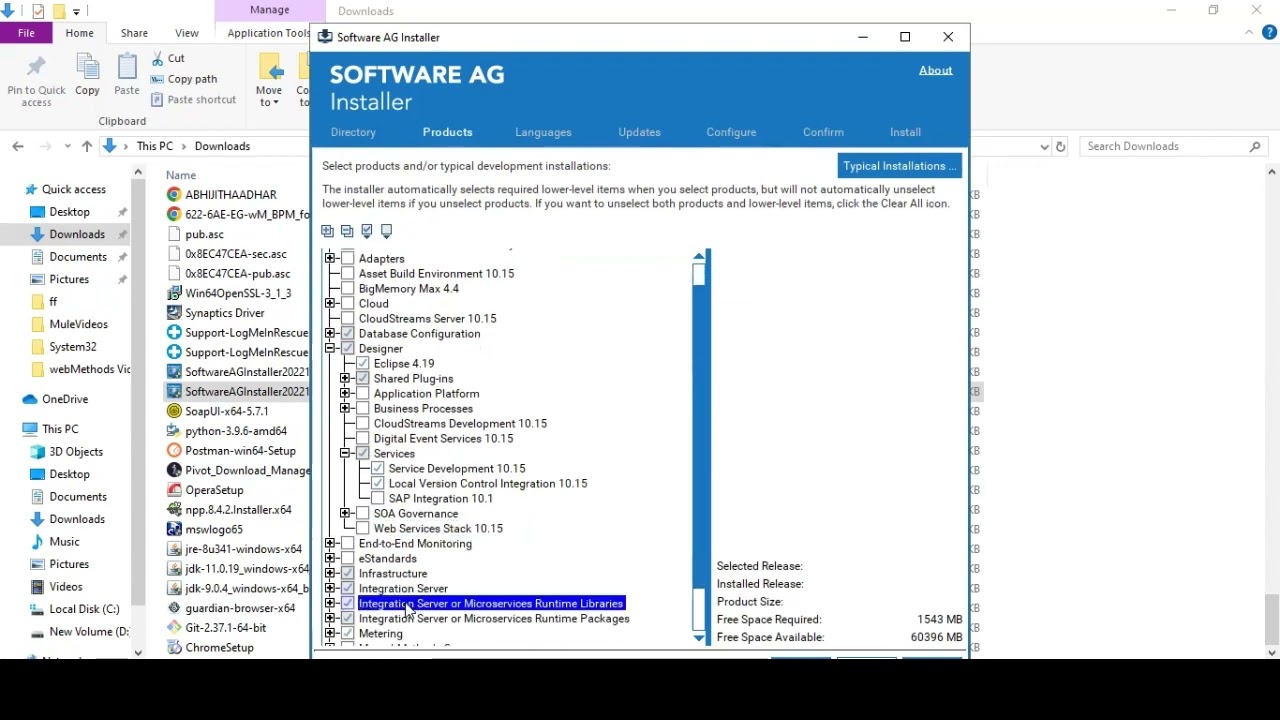The image size is (1280, 720).
Task: Go to Updates step in installer
Action: pos(639,132)
